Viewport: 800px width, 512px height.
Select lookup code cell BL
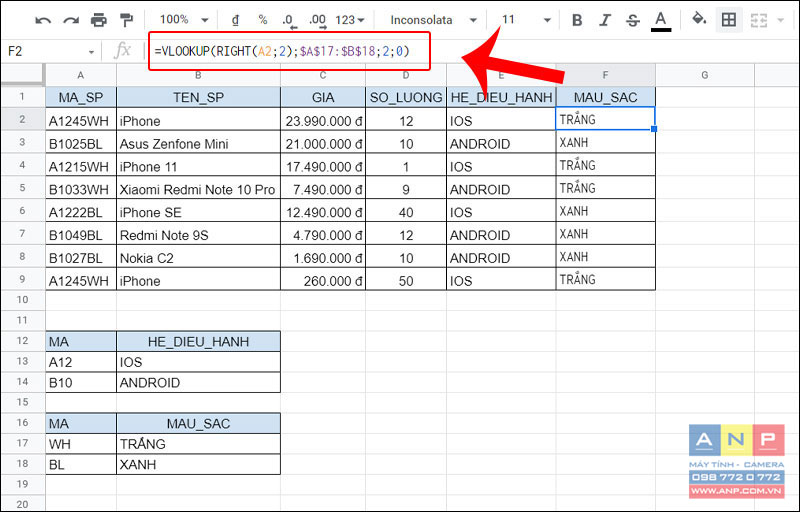81,465
